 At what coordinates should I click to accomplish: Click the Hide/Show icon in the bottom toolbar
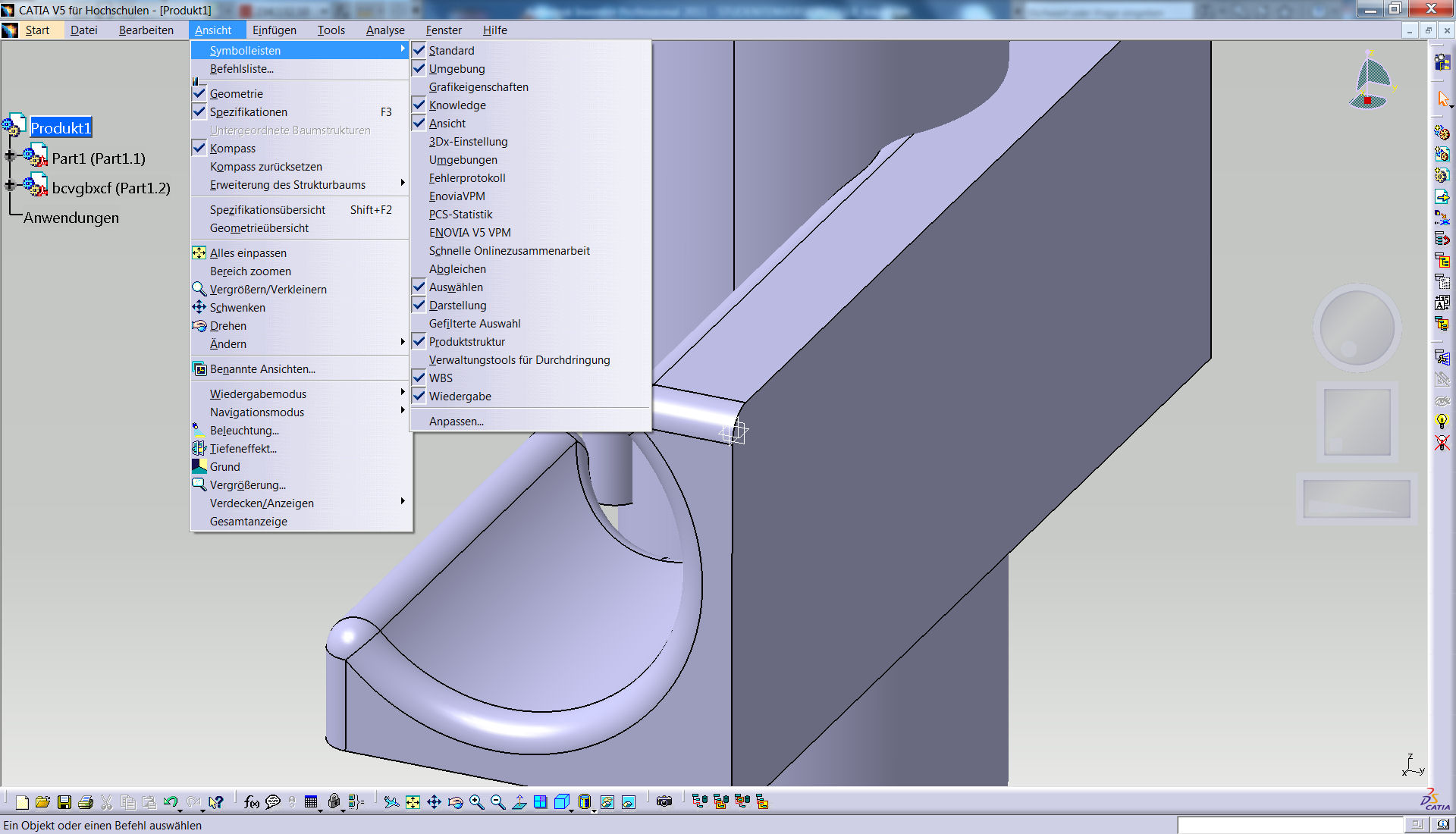point(607,802)
